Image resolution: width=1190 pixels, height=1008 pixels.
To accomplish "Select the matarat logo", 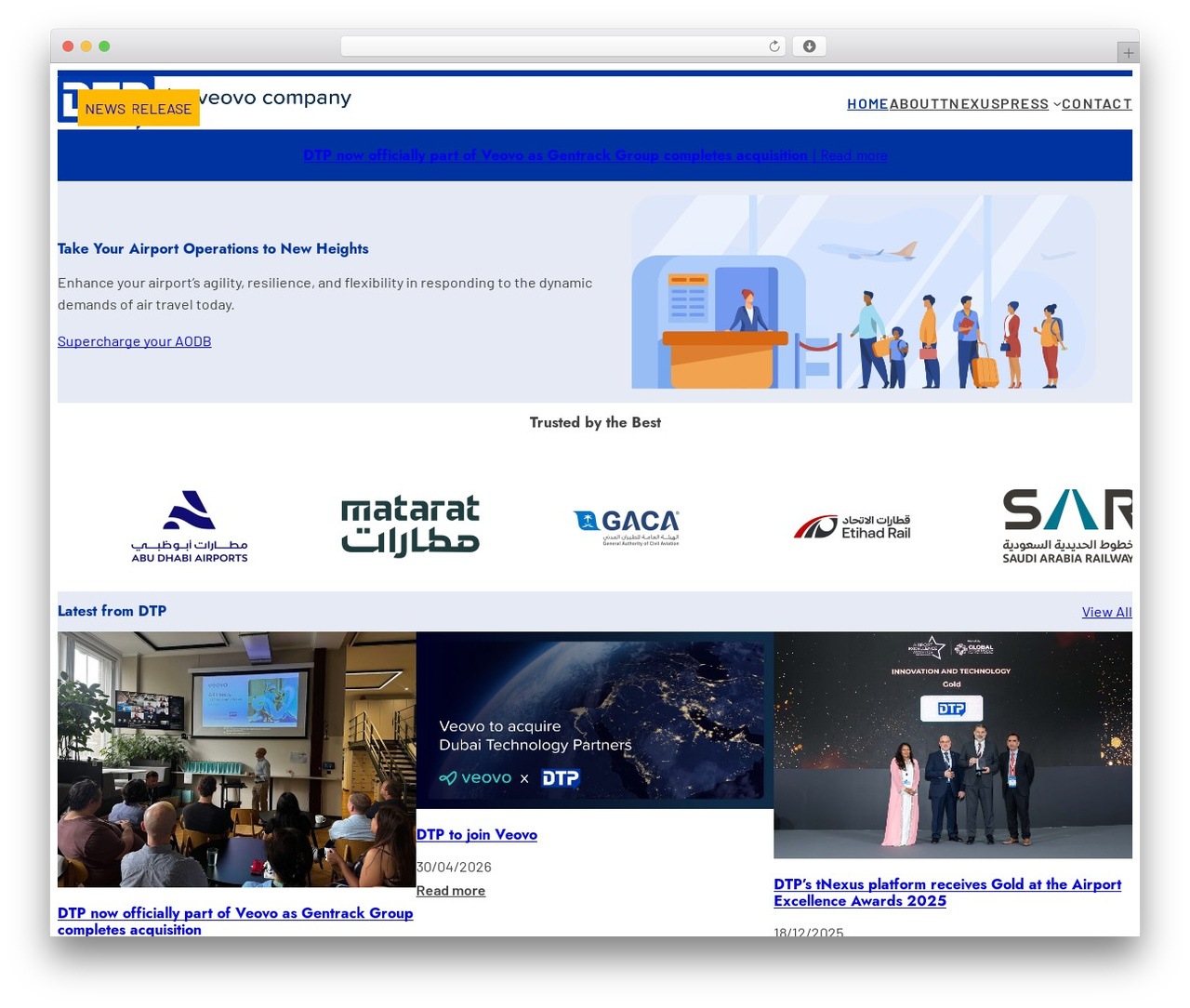I will point(411,526).
